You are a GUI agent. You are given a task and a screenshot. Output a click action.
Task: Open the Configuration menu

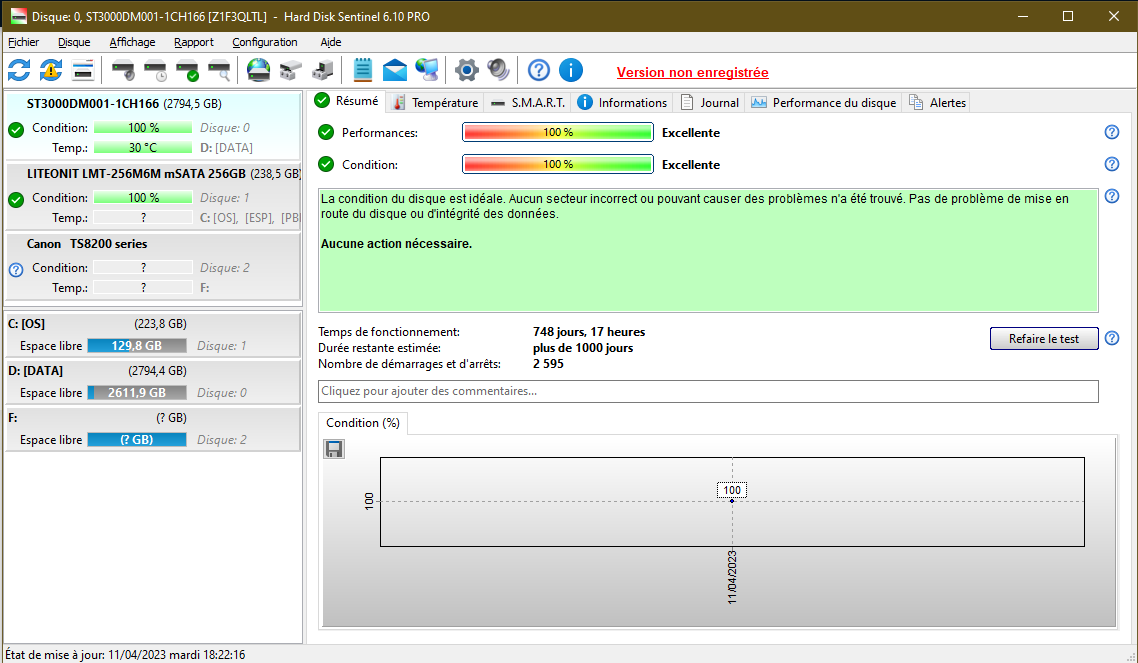(x=264, y=42)
